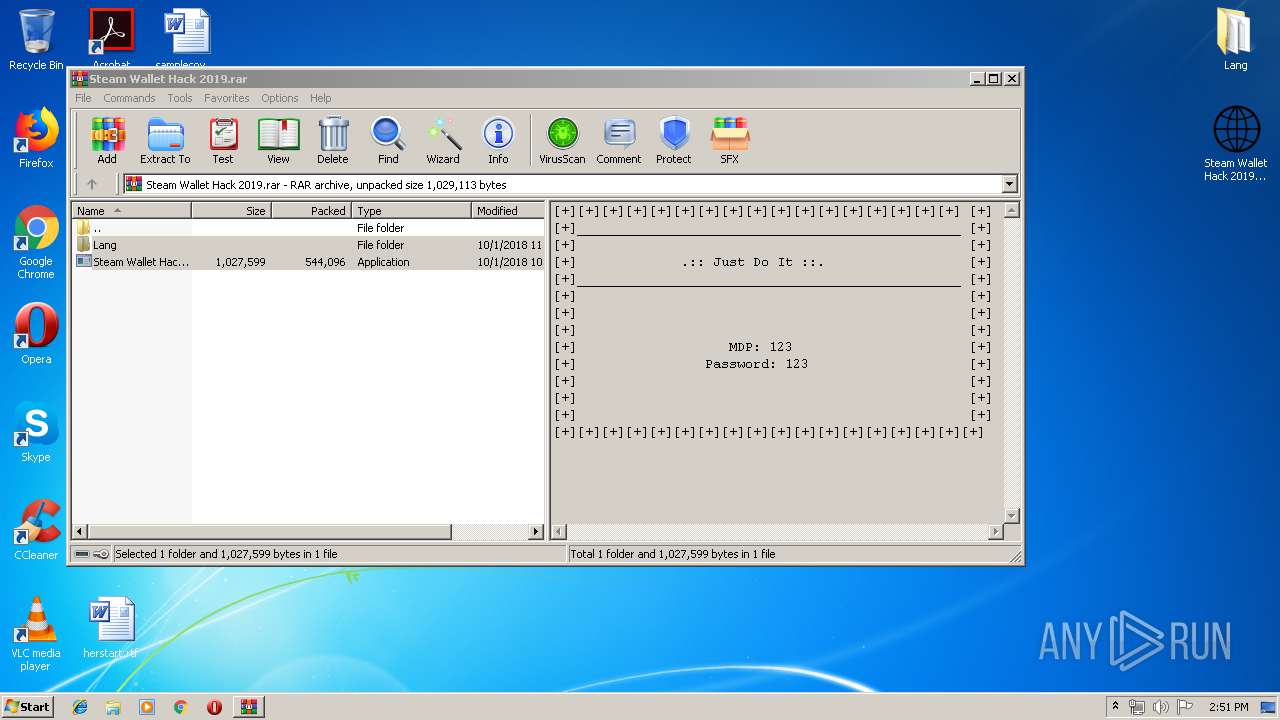The height and width of the screenshot is (720, 1280).
Task: Create an SFX archive
Action: point(730,140)
